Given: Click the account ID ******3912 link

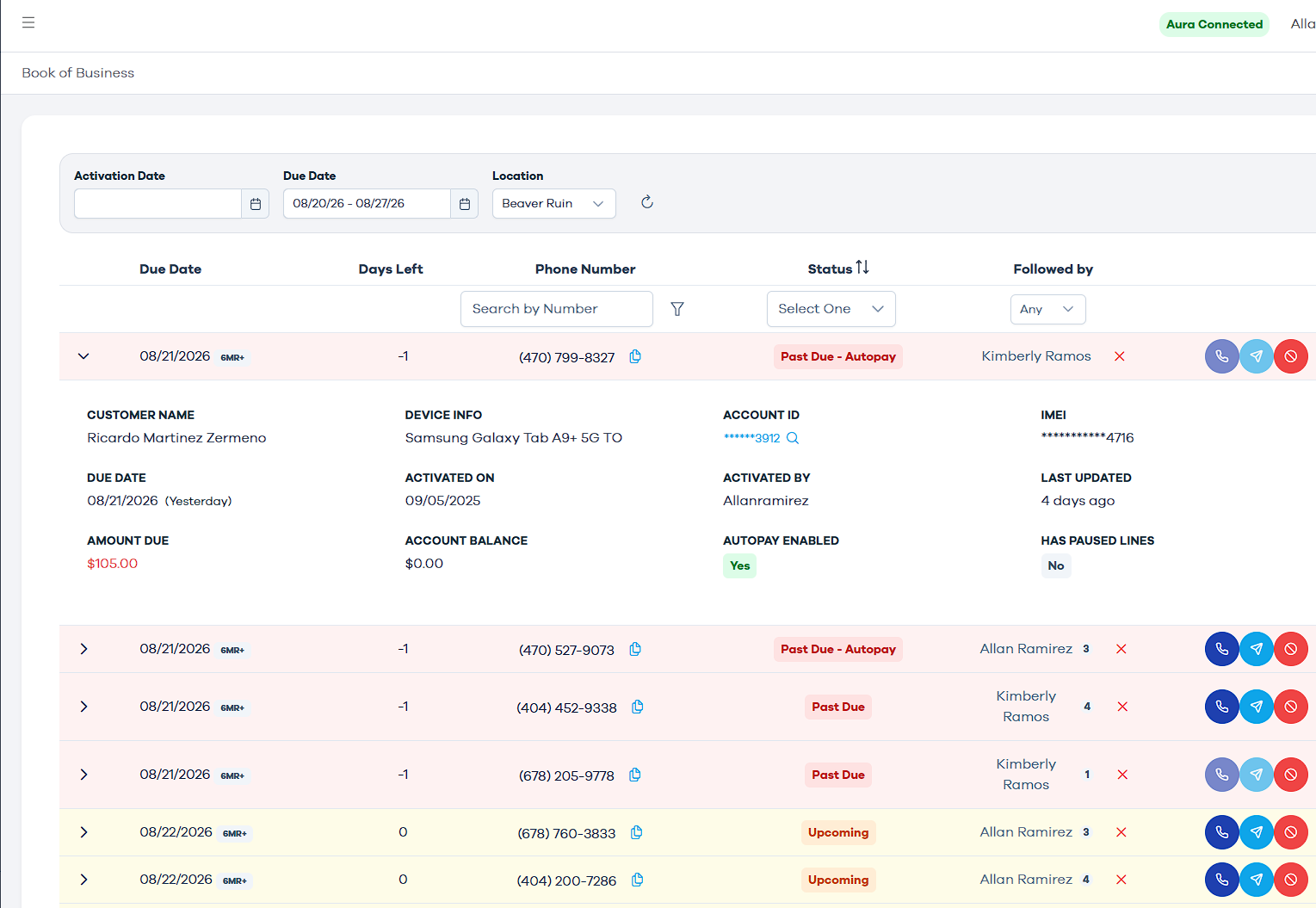Looking at the screenshot, I should 751,438.
